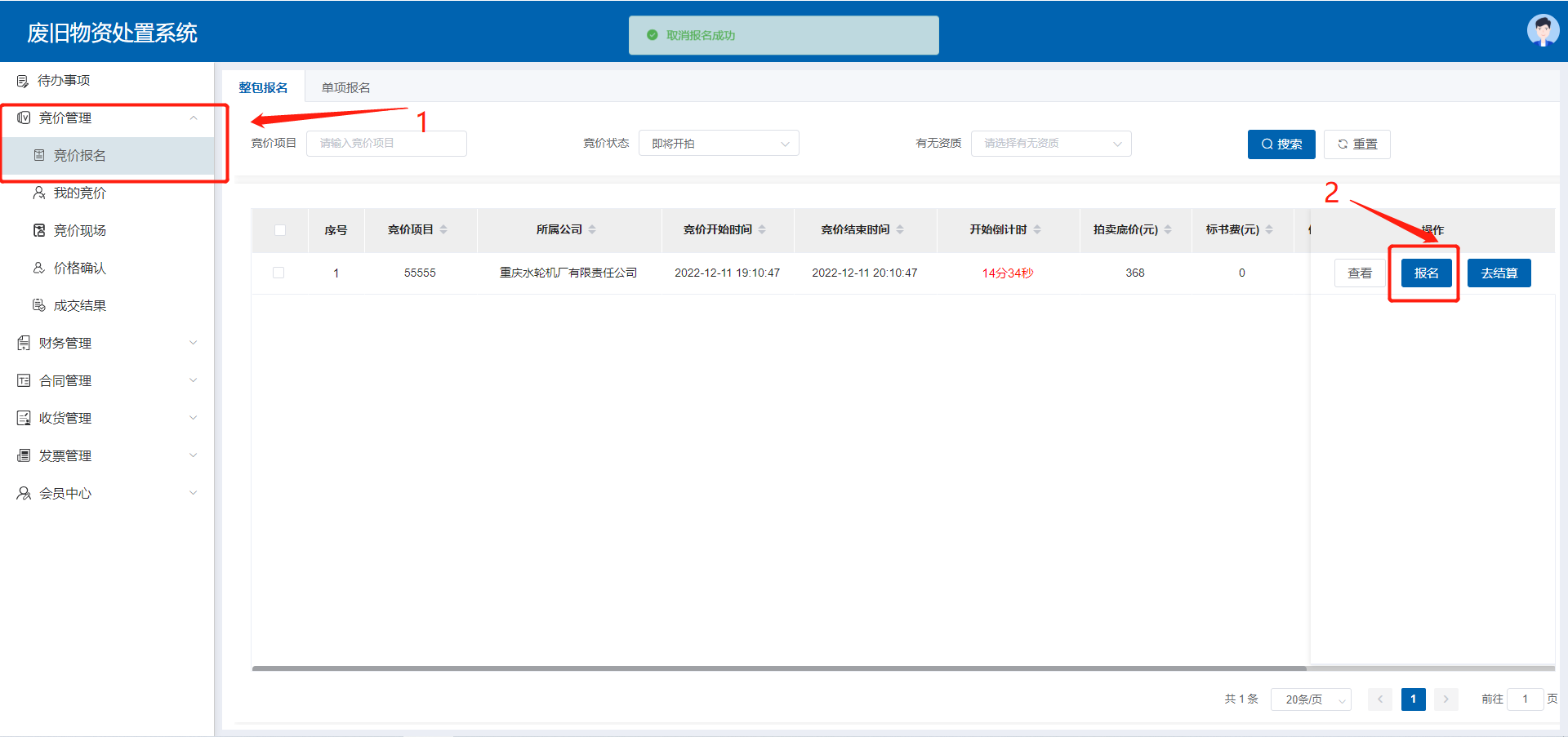The width and height of the screenshot is (1568, 737).
Task: Click the 搜索 button
Action: 1281,144
